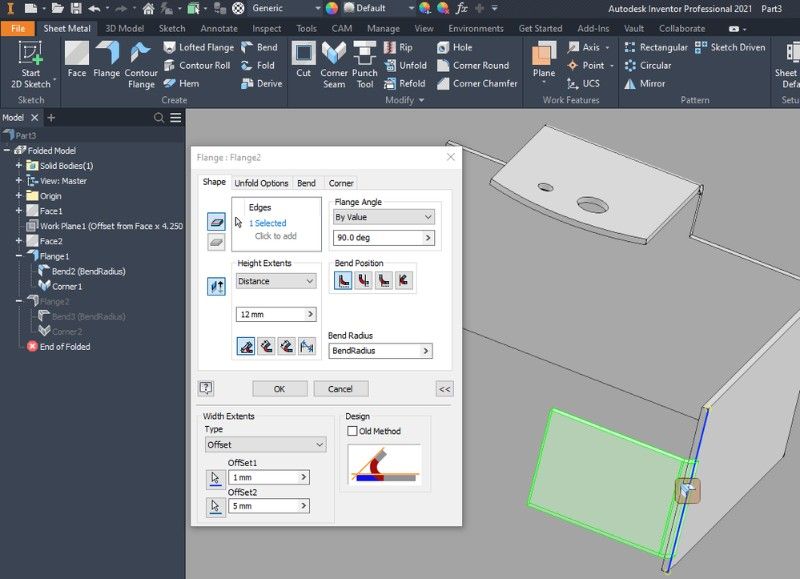Viewport: 800px width, 579px height.
Task: Open the Bend tab in dialog
Action: 306,183
